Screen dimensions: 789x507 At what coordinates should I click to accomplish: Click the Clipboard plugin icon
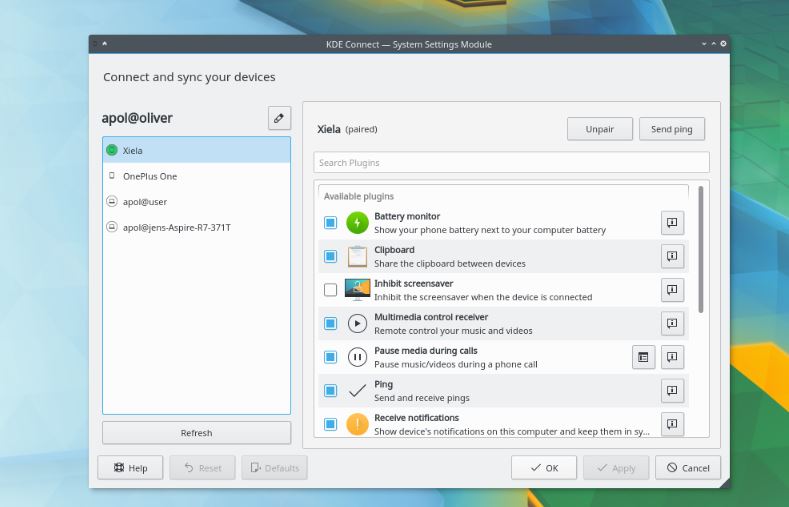[357, 257]
